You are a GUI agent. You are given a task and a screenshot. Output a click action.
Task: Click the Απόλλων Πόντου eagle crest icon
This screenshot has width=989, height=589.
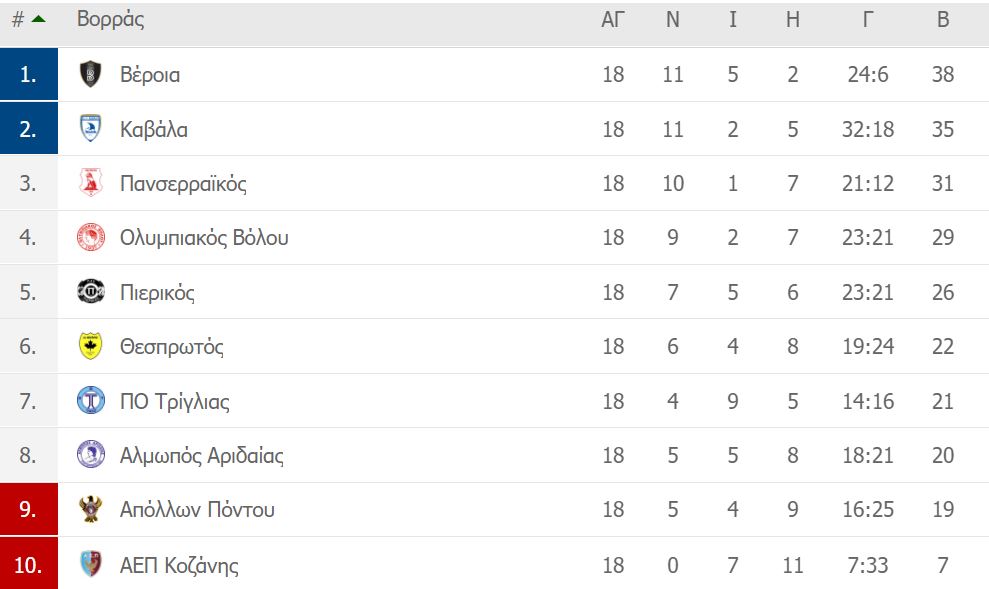(x=90, y=509)
